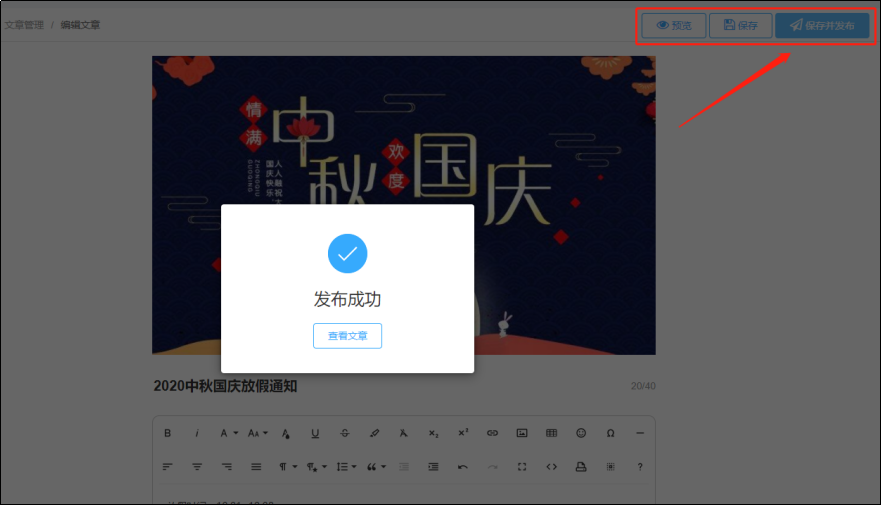Justify the text
Image resolution: width=881 pixels, height=505 pixels.
256,467
